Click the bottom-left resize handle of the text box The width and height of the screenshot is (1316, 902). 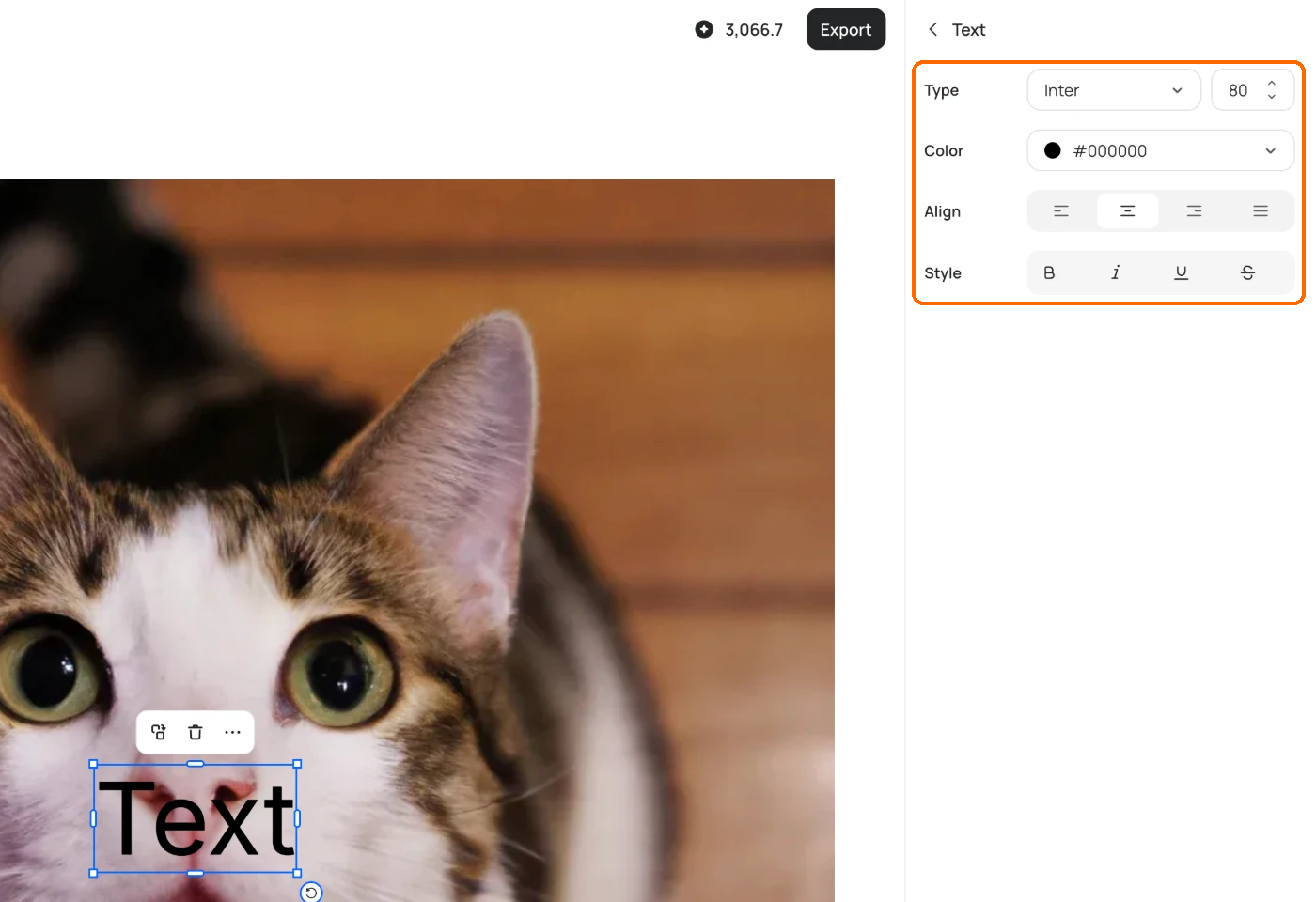click(x=93, y=873)
